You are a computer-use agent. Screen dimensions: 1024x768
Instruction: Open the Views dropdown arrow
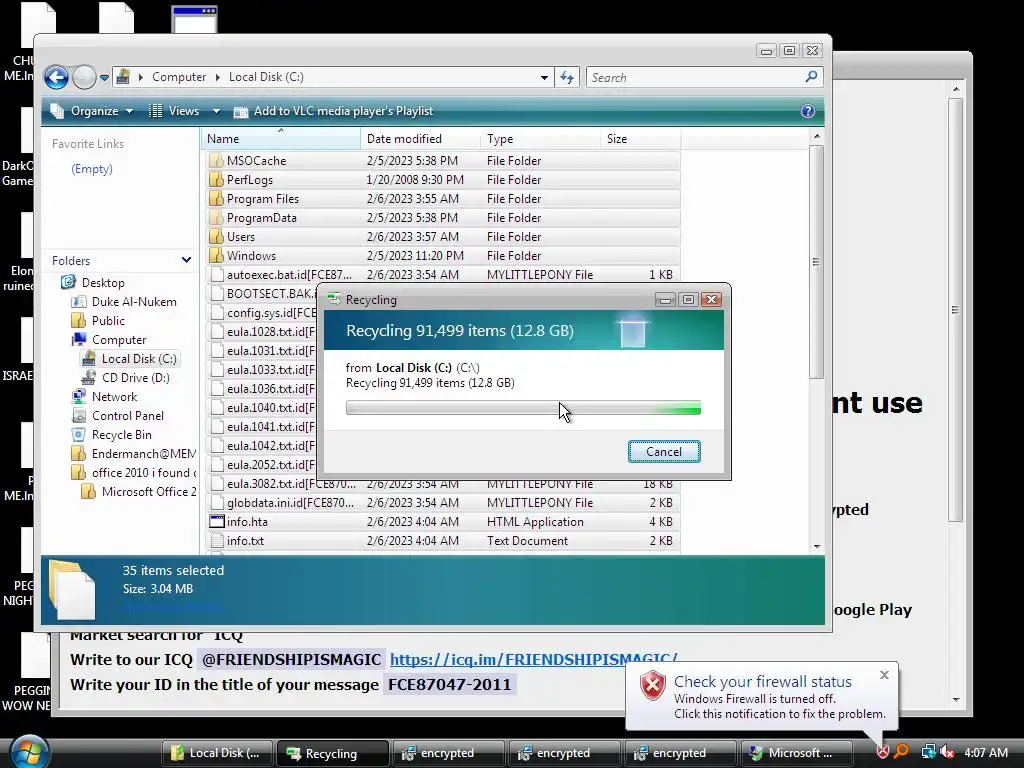(216, 111)
